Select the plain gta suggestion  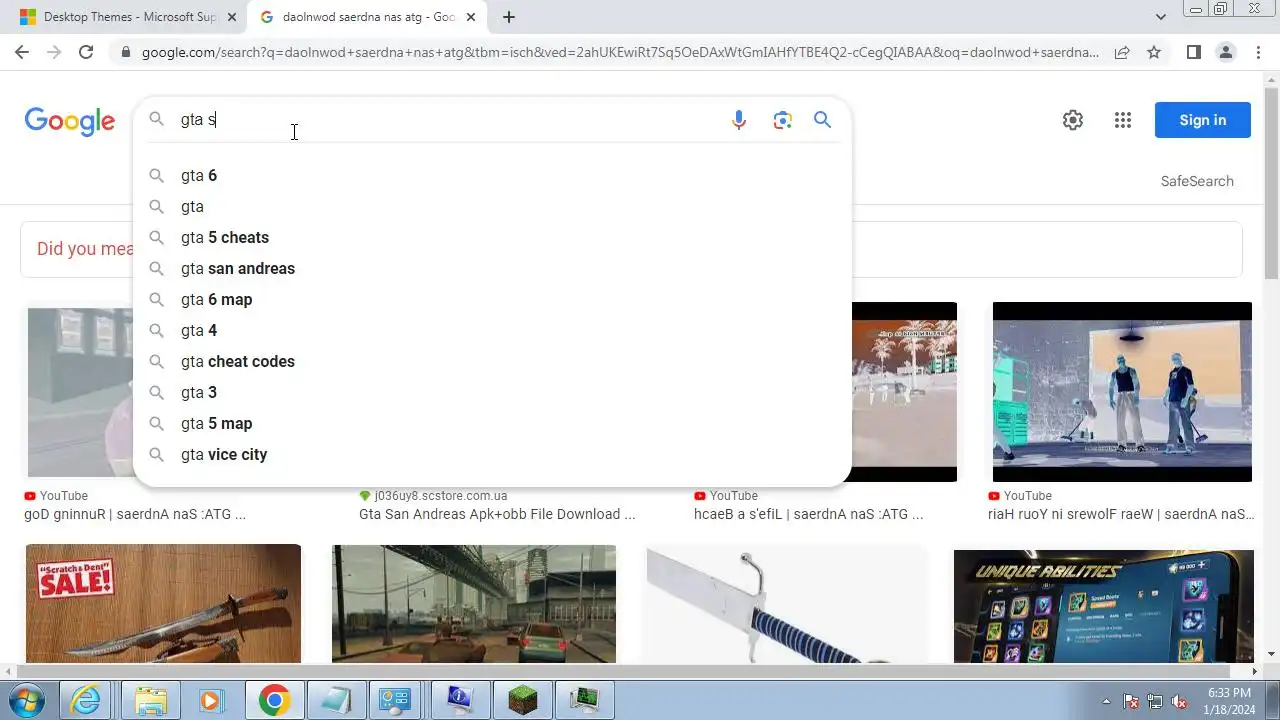click(492, 207)
